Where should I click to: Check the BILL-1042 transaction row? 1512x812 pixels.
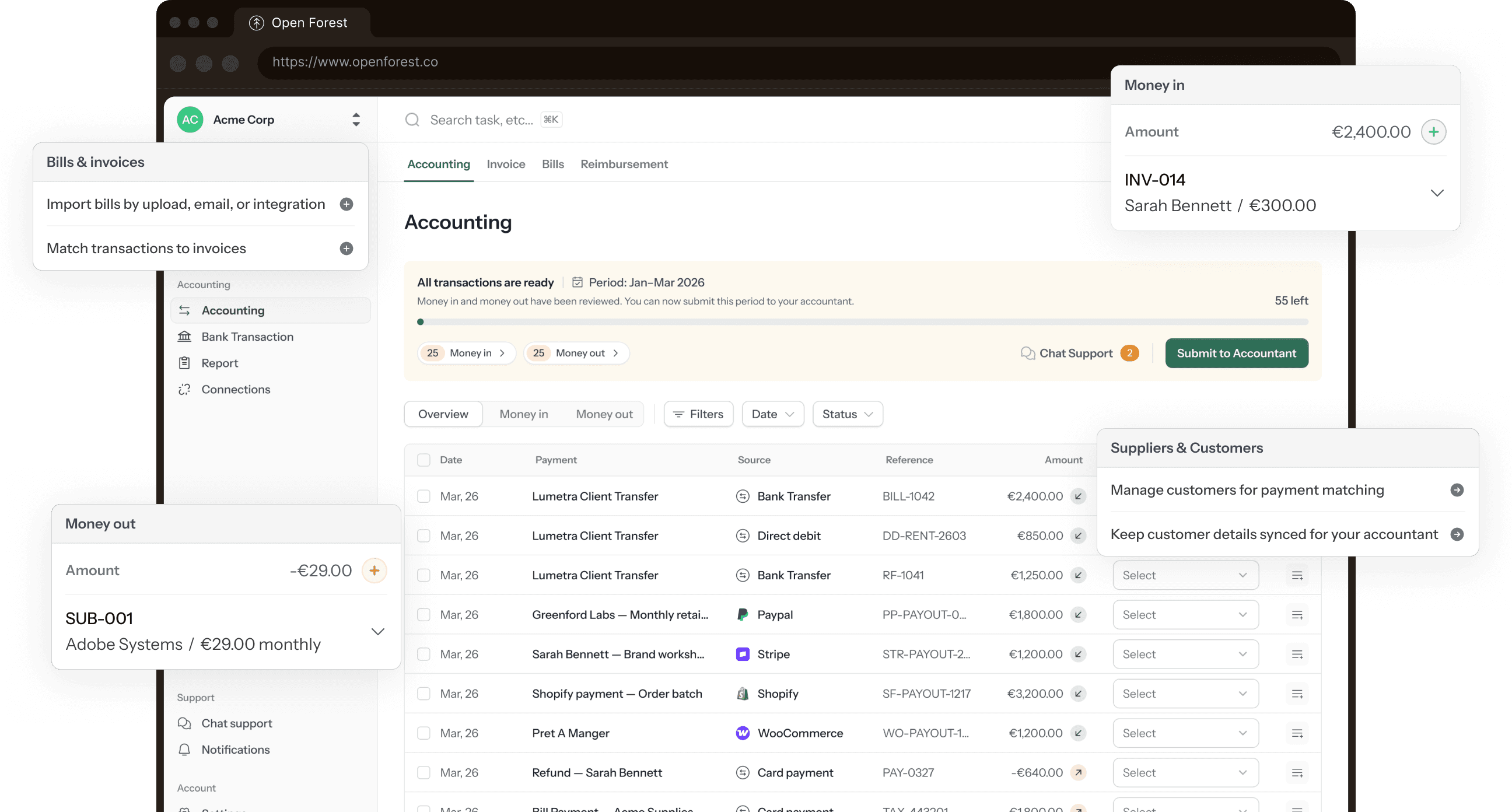click(423, 497)
